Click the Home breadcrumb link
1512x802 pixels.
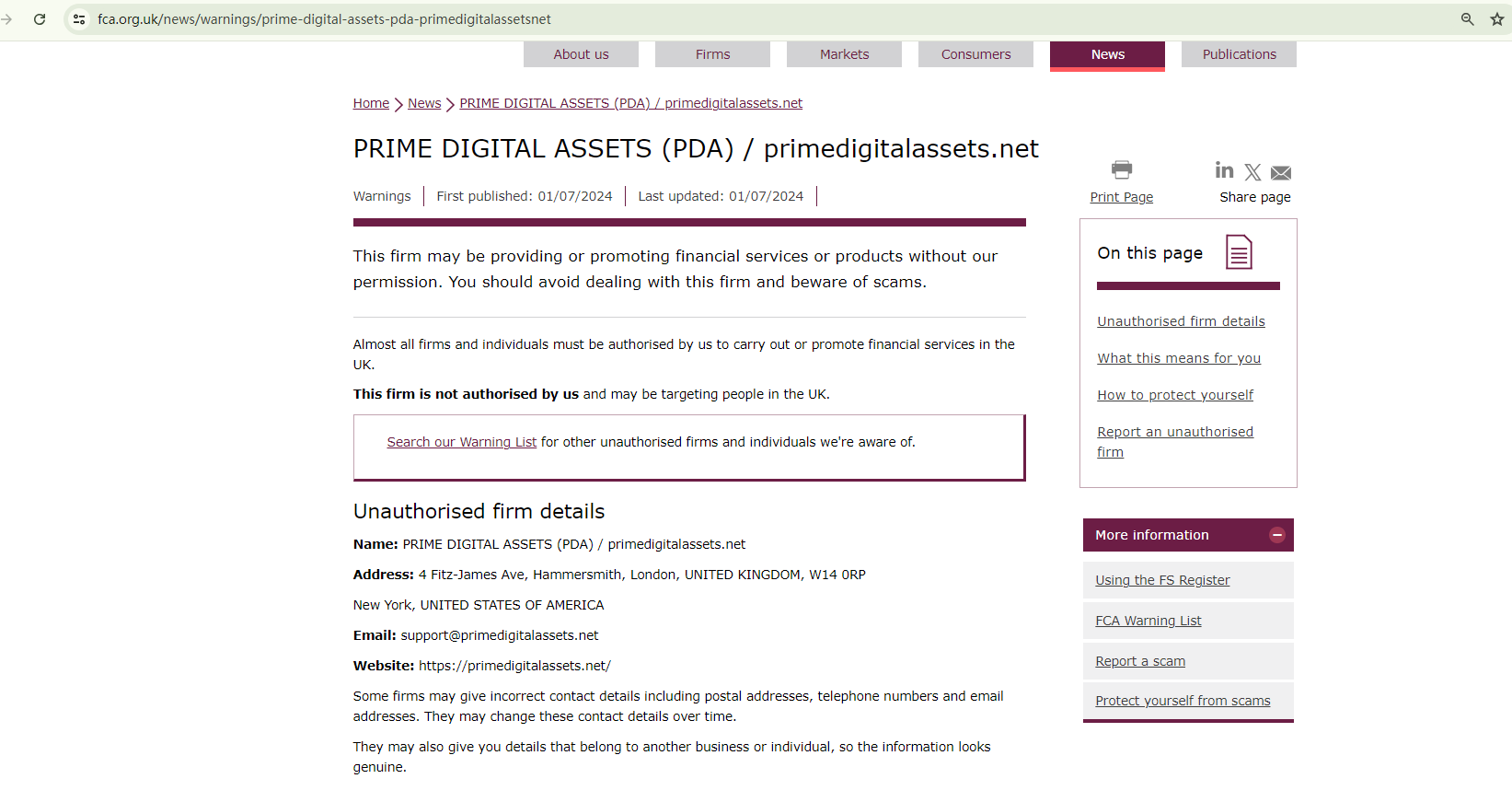pos(371,103)
